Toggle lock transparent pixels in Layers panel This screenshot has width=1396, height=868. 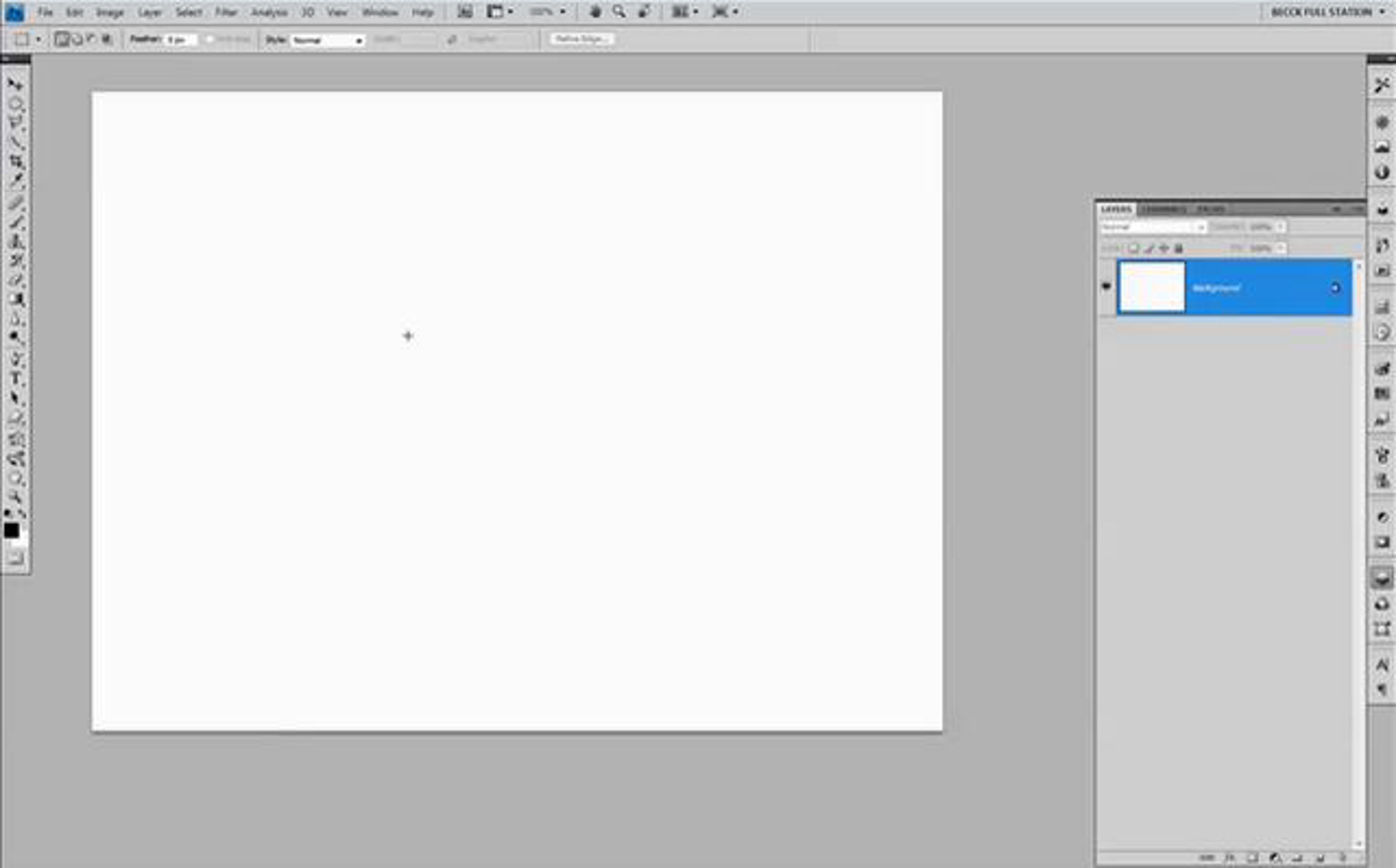click(1134, 249)
